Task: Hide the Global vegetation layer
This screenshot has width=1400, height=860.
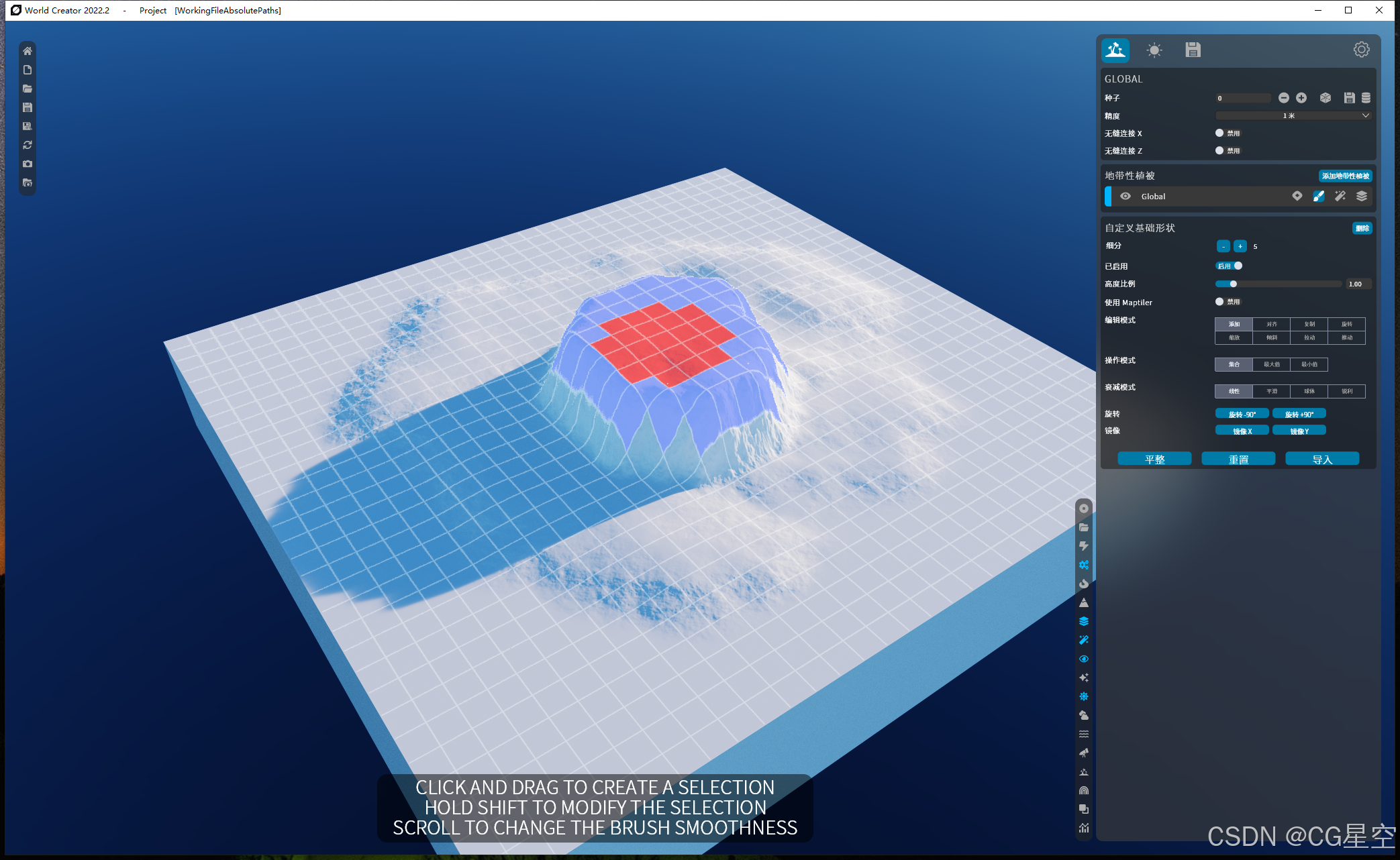Action: pyautogui.click(x=1126, y=196)
